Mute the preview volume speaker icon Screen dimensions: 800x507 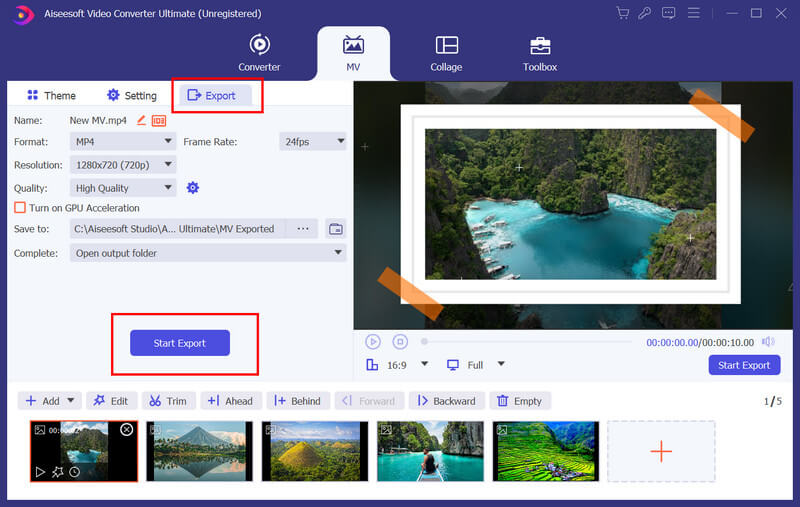point(768,342)
